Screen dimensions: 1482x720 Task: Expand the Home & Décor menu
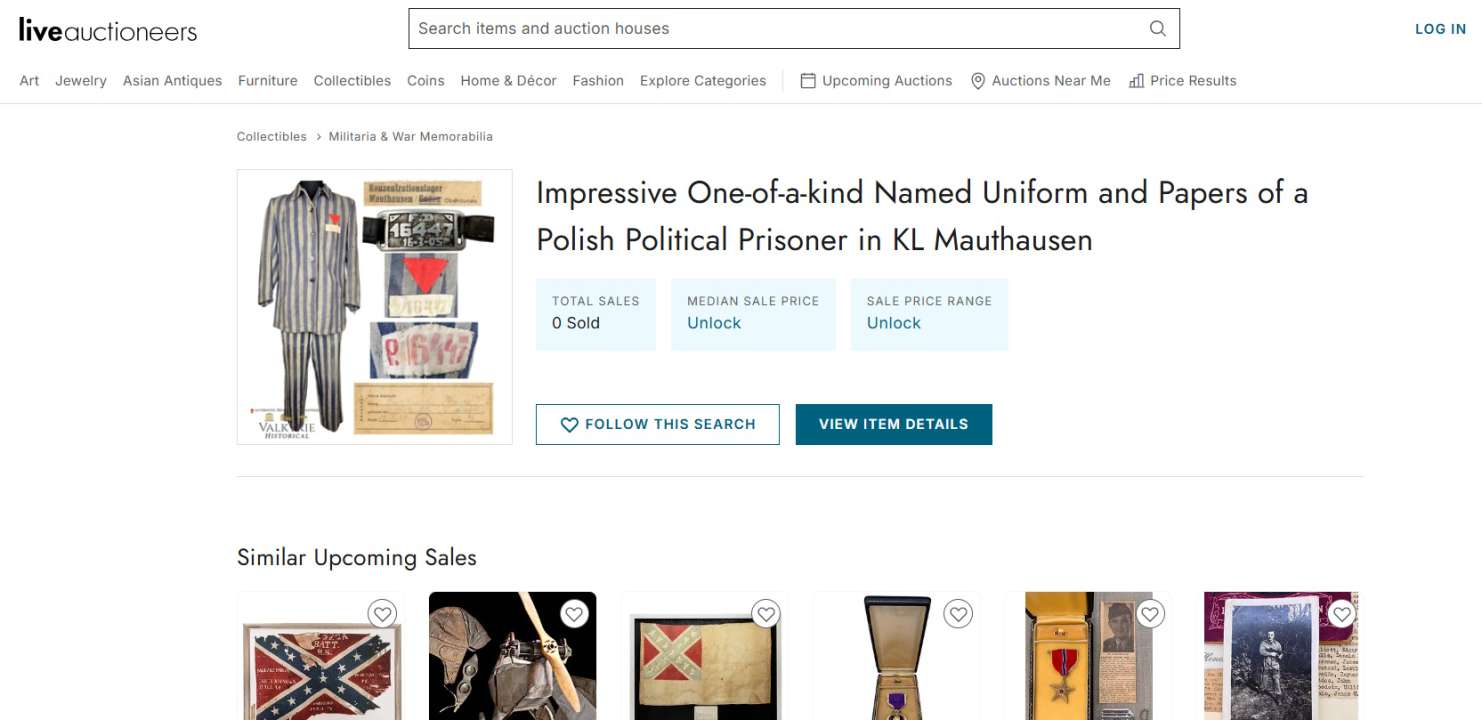(508, 81)
